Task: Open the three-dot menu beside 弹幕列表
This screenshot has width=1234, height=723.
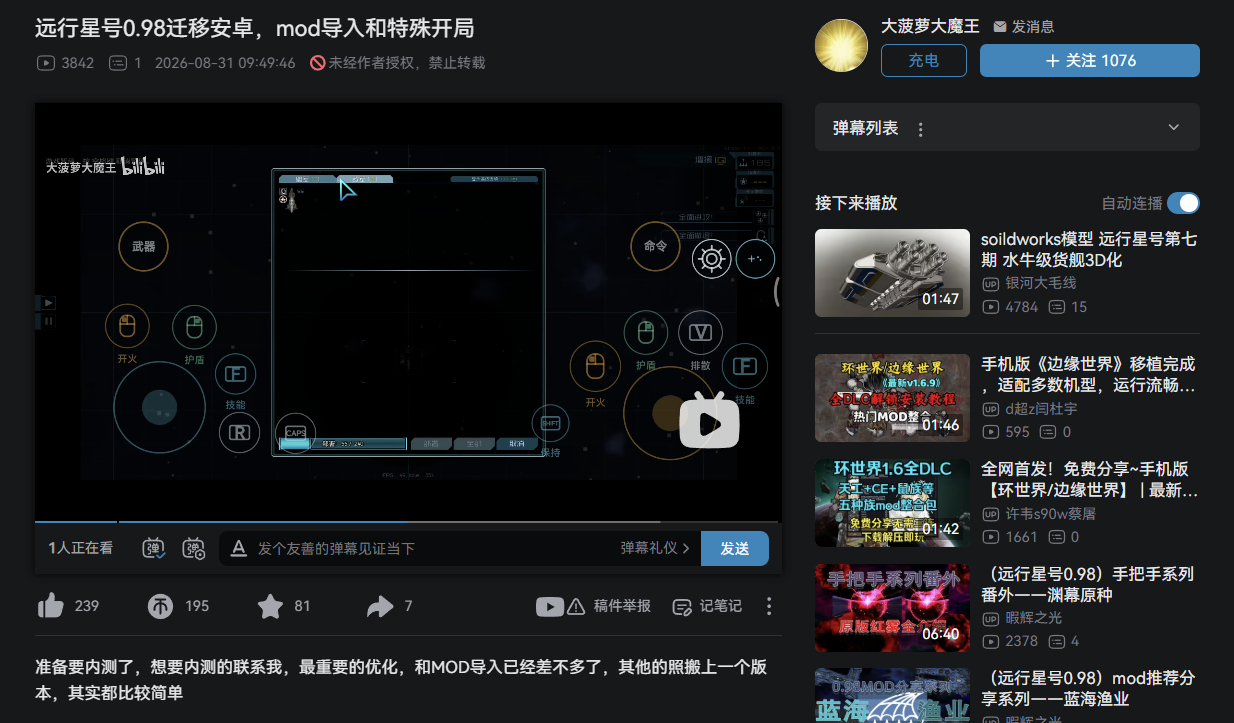Action: click(920, 129)
